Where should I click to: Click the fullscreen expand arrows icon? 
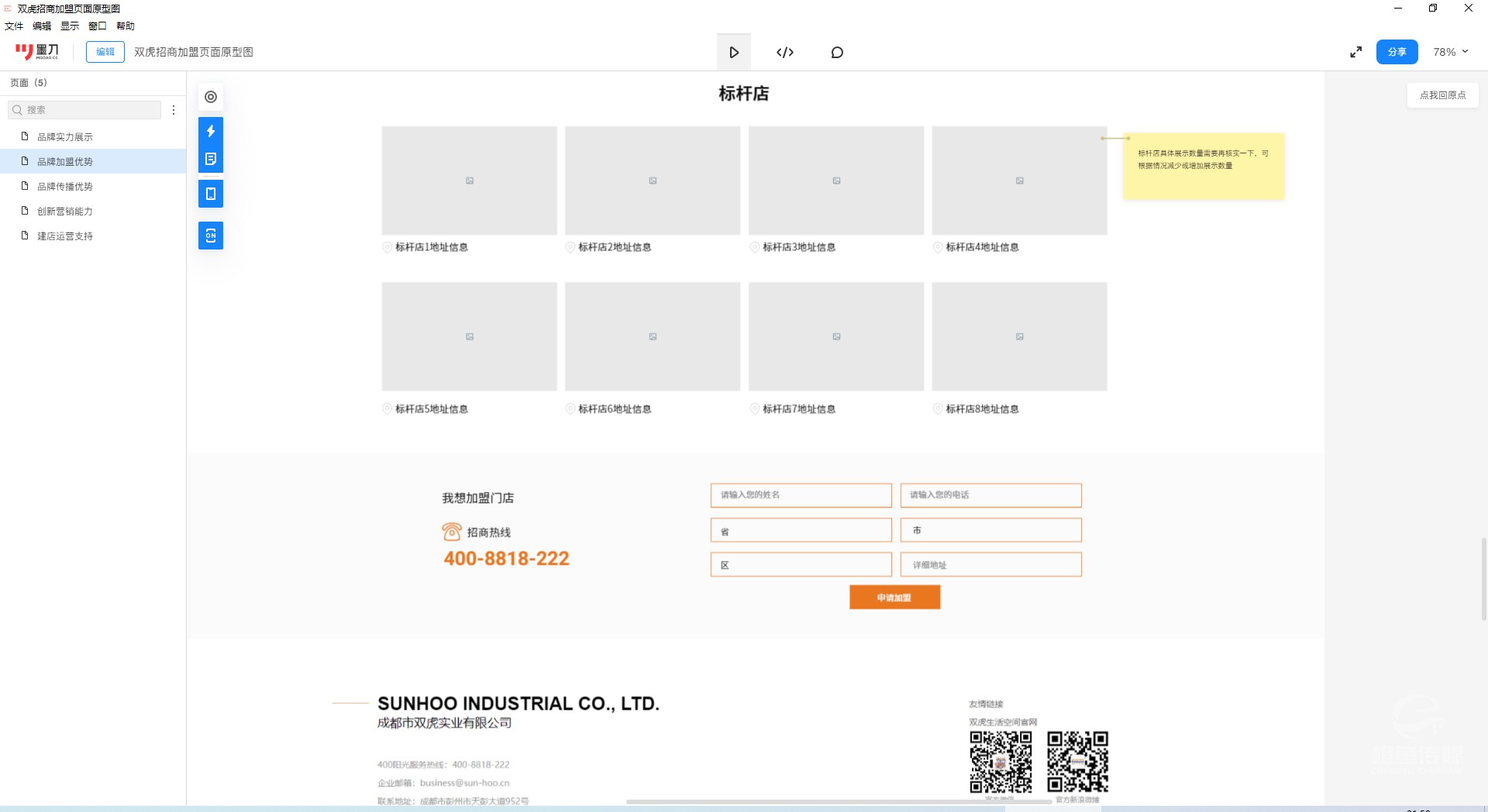click(x=1355, y=52)
